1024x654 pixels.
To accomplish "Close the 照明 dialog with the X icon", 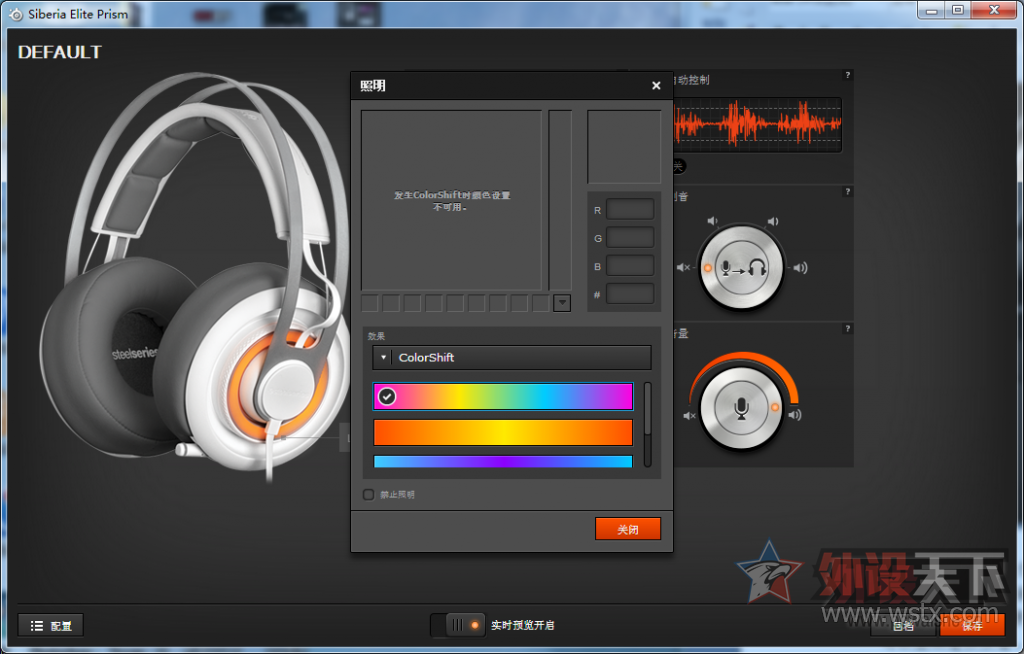I will pos(656,86).
